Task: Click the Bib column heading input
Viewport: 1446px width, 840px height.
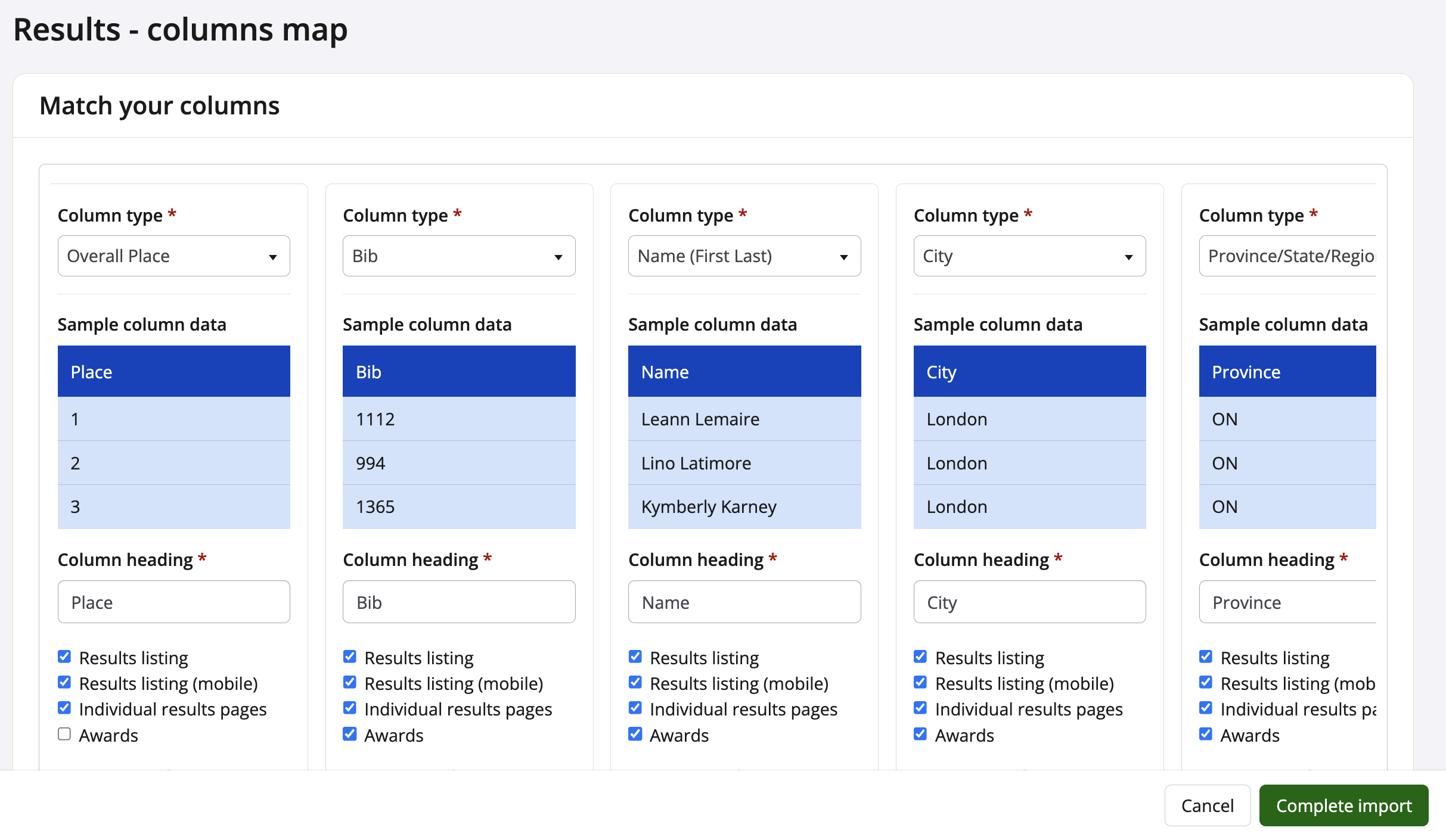Action: click(458, 602)
